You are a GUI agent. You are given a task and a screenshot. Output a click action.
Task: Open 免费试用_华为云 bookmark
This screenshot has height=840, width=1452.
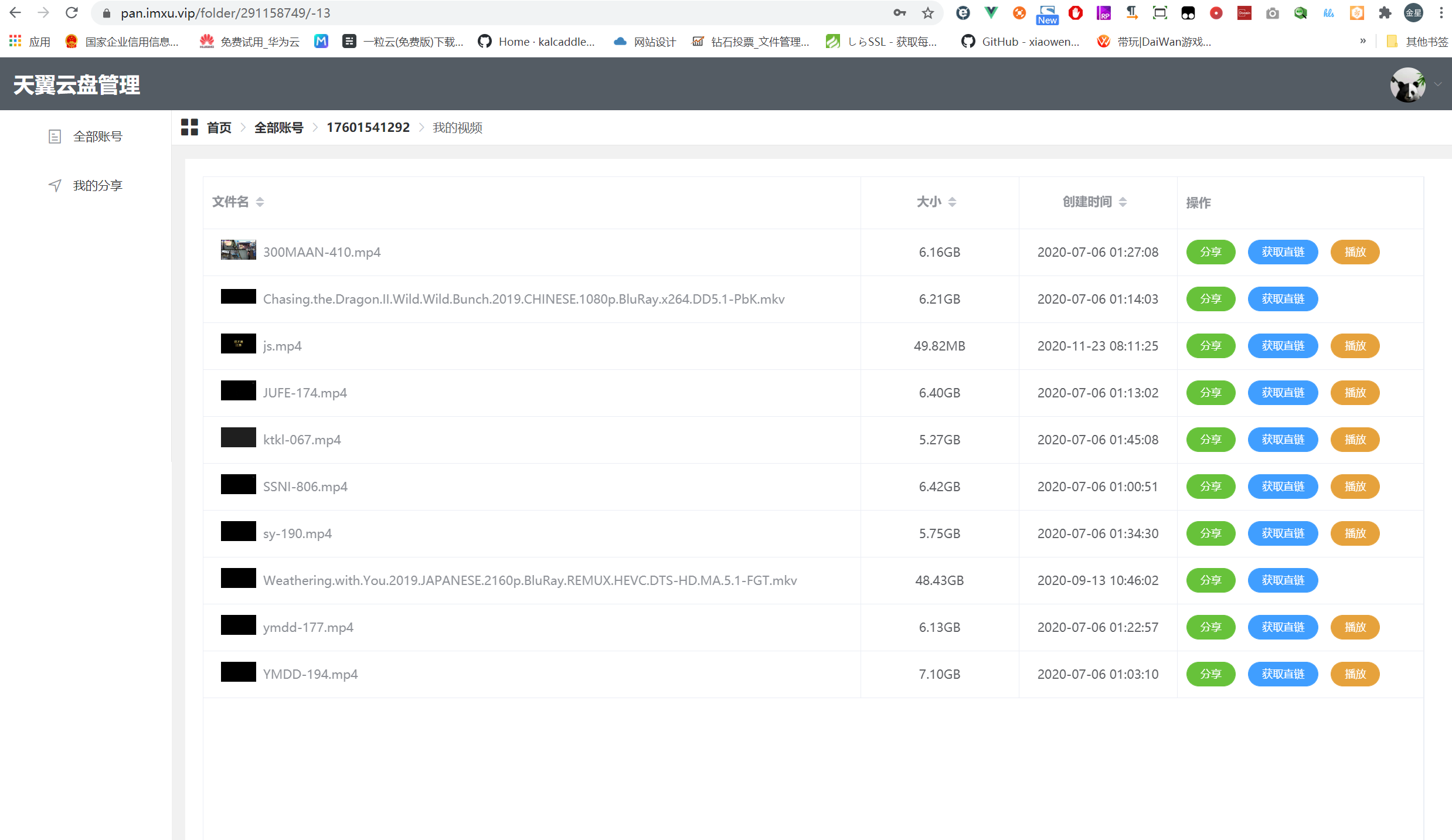250,42
